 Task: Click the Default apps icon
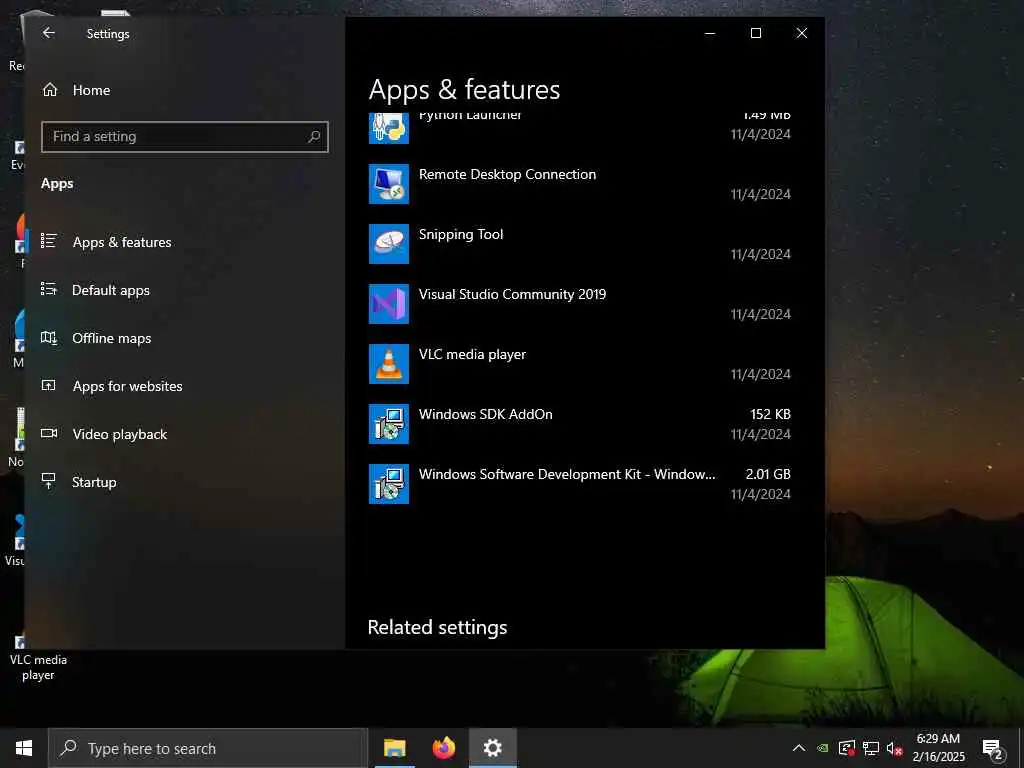pos(49,289)
